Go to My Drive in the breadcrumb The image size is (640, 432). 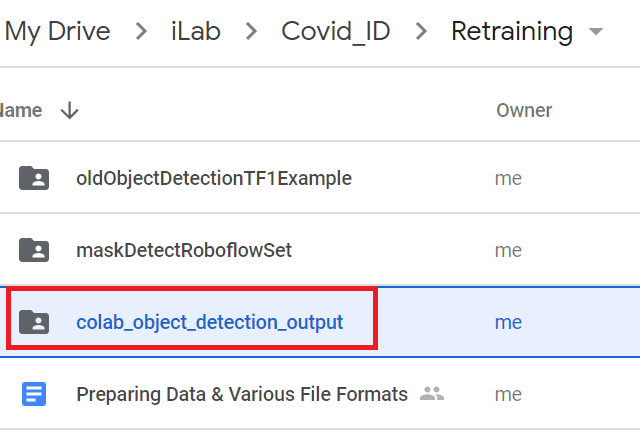[x=56, y=32]
